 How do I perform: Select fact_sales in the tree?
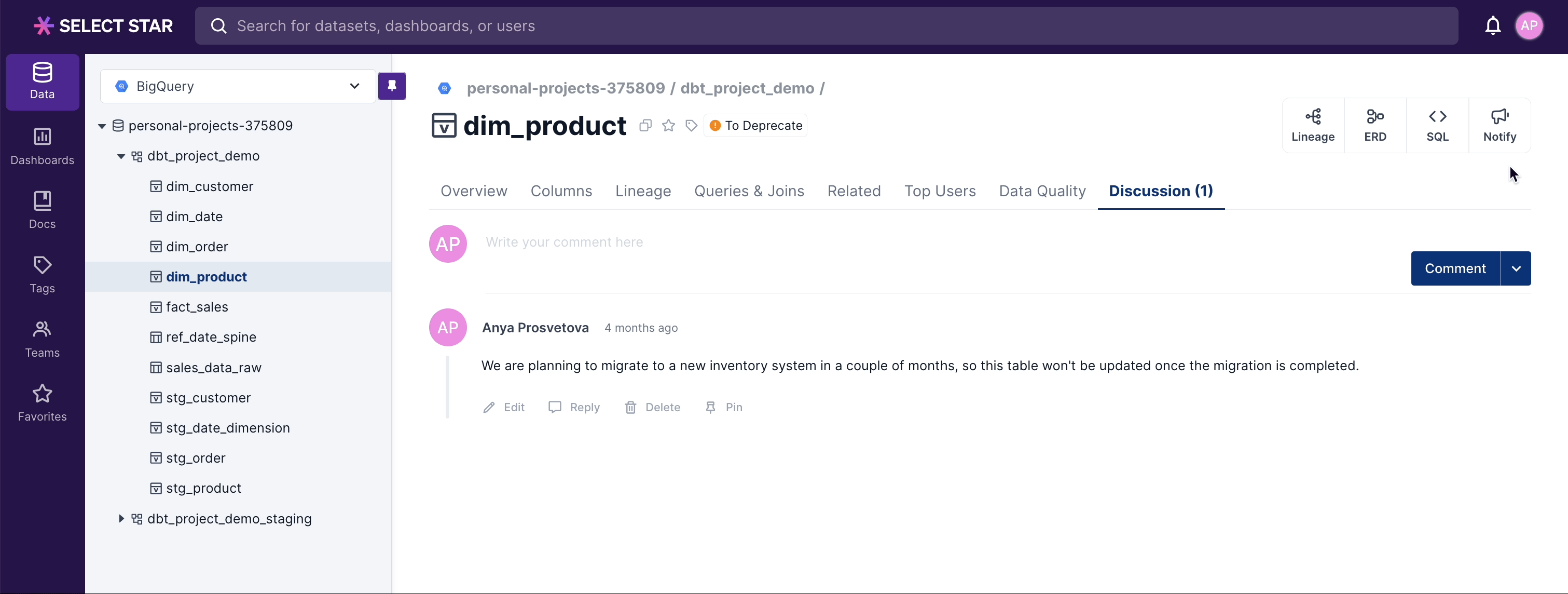tap(197, 307)
